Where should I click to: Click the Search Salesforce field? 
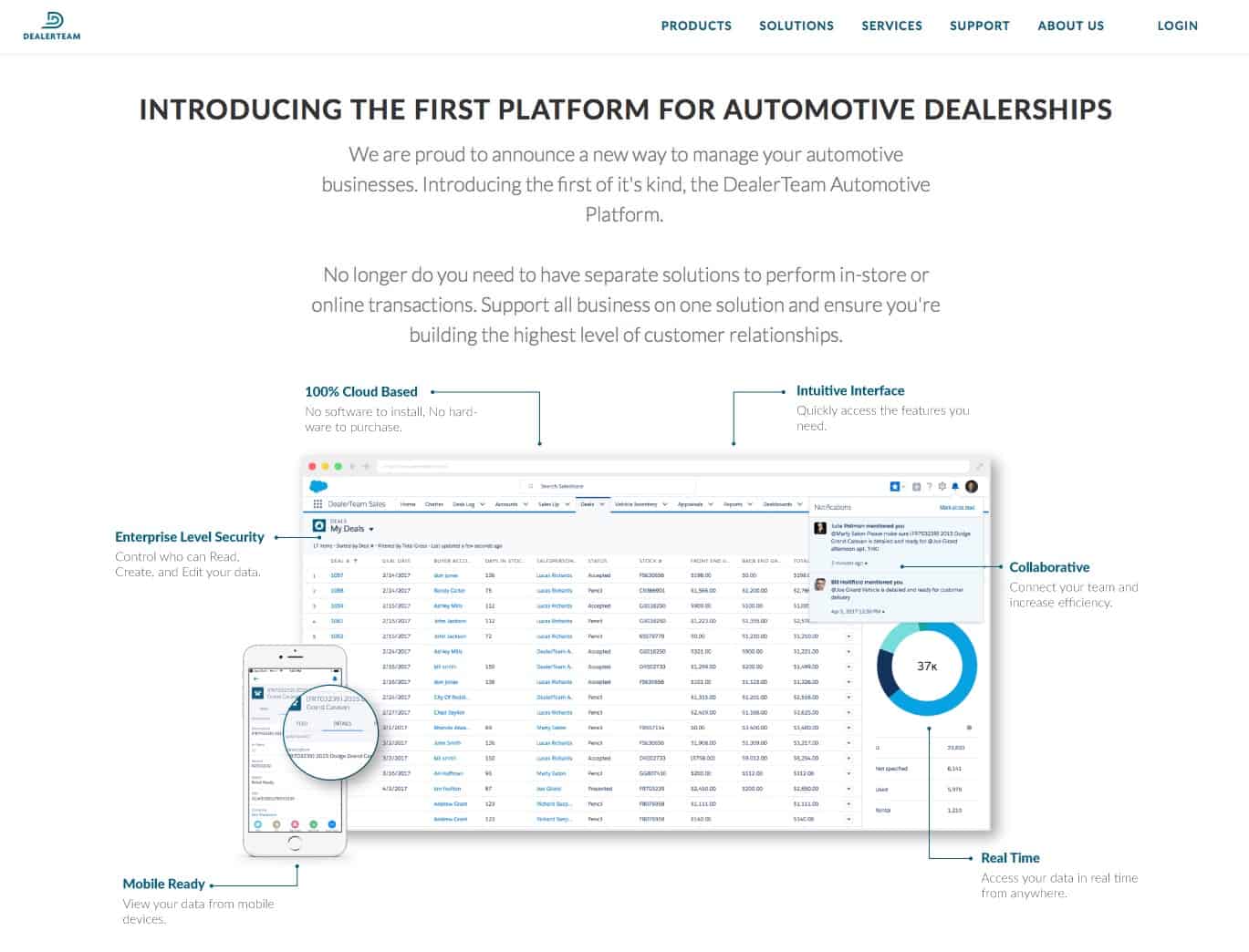(x=607, y=486)
